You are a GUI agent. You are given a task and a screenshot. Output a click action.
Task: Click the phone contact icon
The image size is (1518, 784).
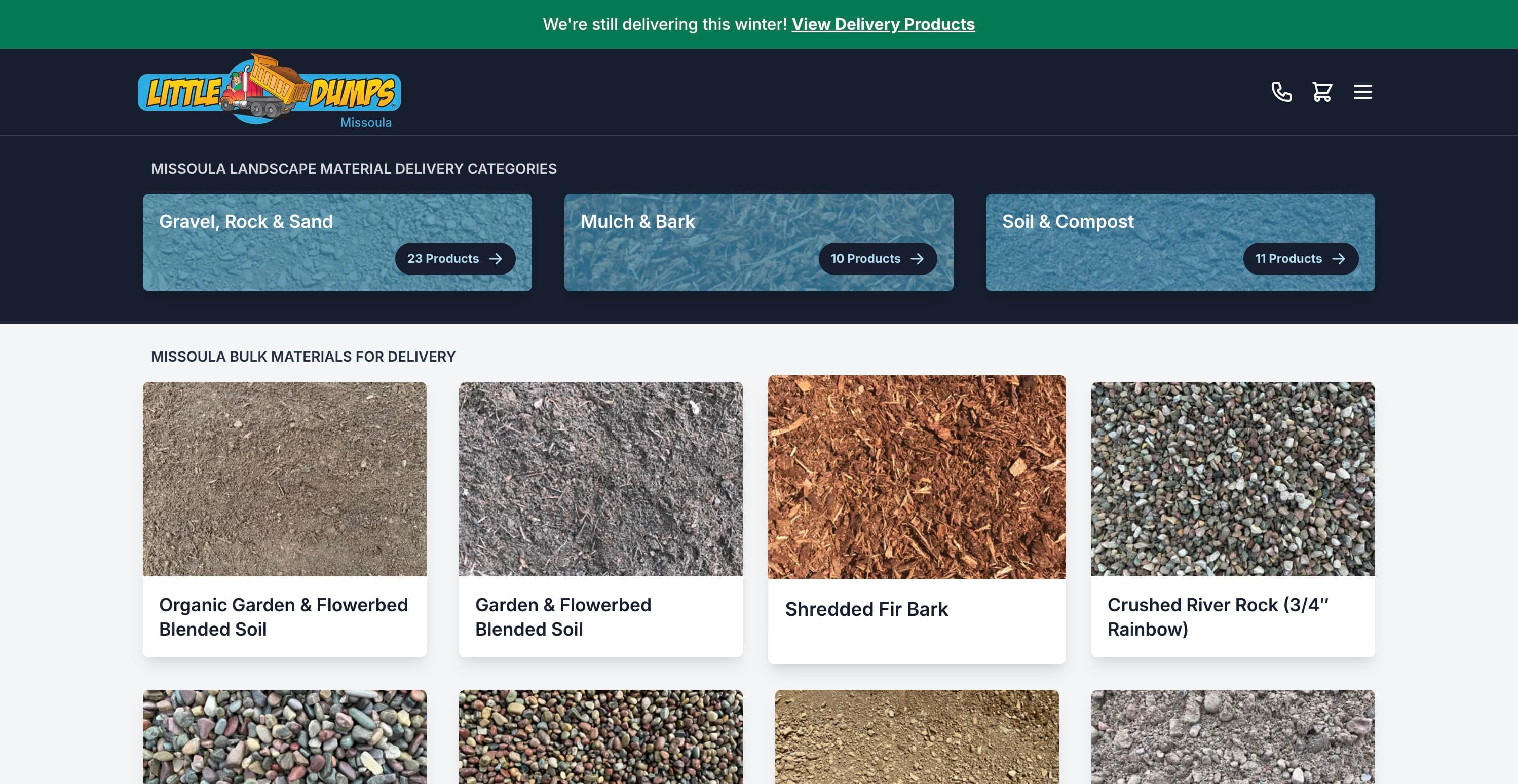1281,92
